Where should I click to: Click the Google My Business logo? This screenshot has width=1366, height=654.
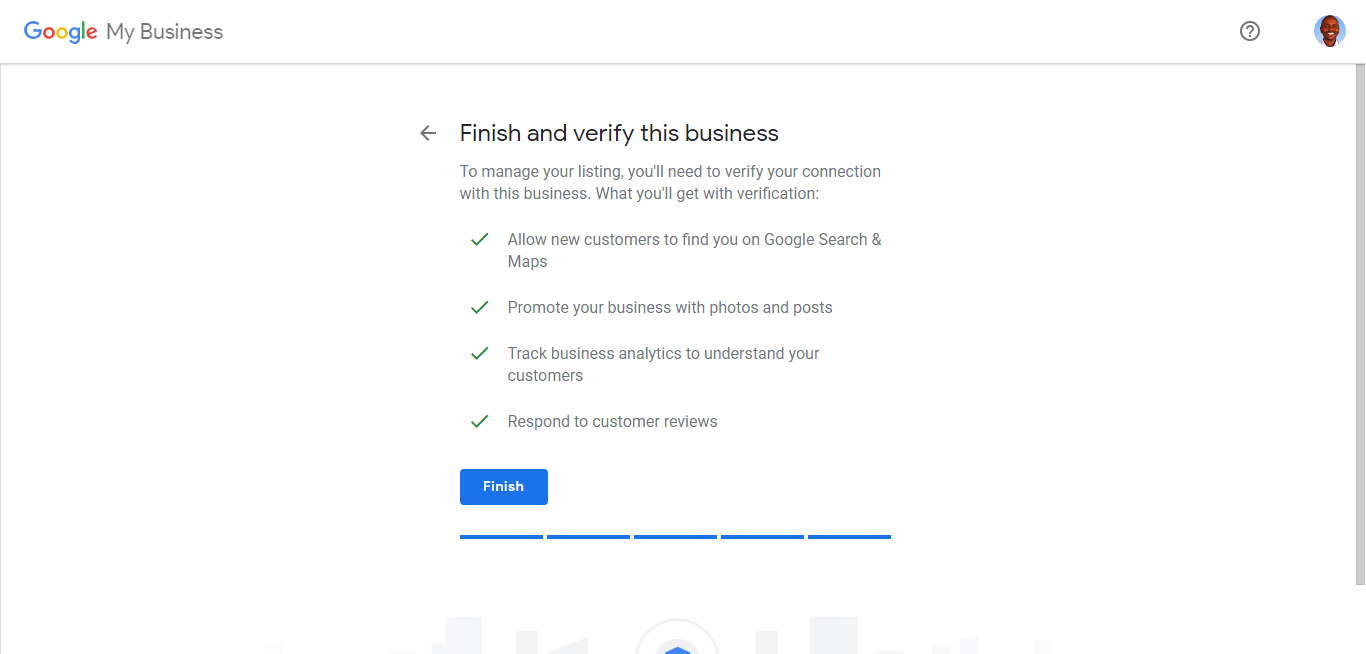123,32
